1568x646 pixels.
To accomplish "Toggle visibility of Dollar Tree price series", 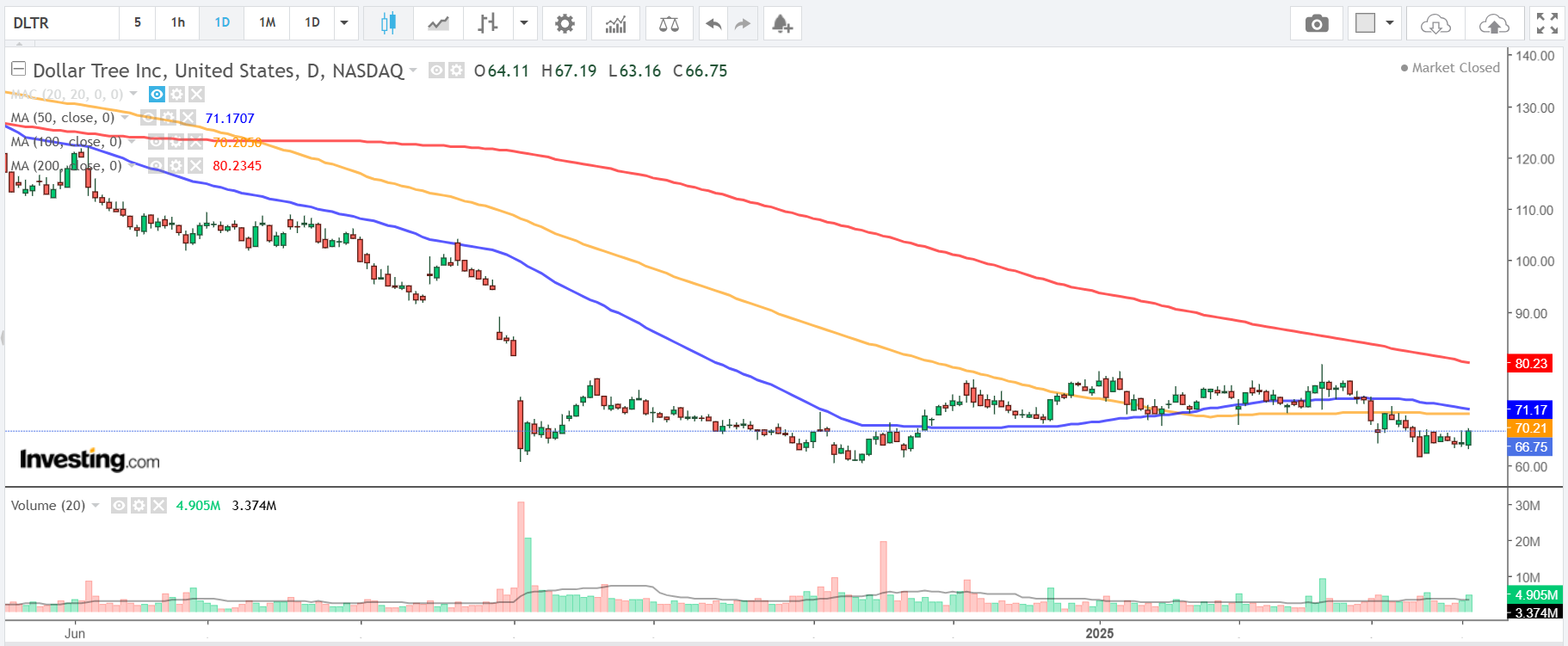I will pyautogui.click(x=437, y=71).
